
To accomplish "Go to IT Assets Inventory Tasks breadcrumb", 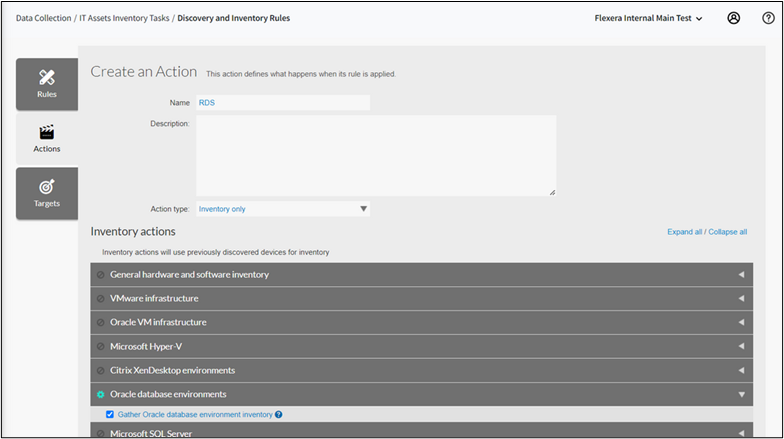I will (124, 18).
